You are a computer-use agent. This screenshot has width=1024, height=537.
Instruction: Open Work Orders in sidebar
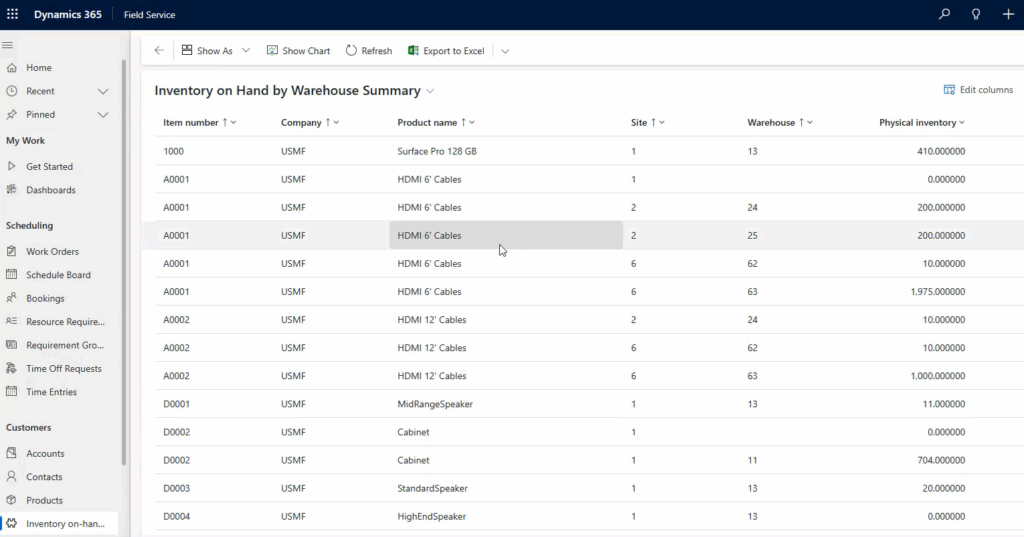tap(52, 252)
